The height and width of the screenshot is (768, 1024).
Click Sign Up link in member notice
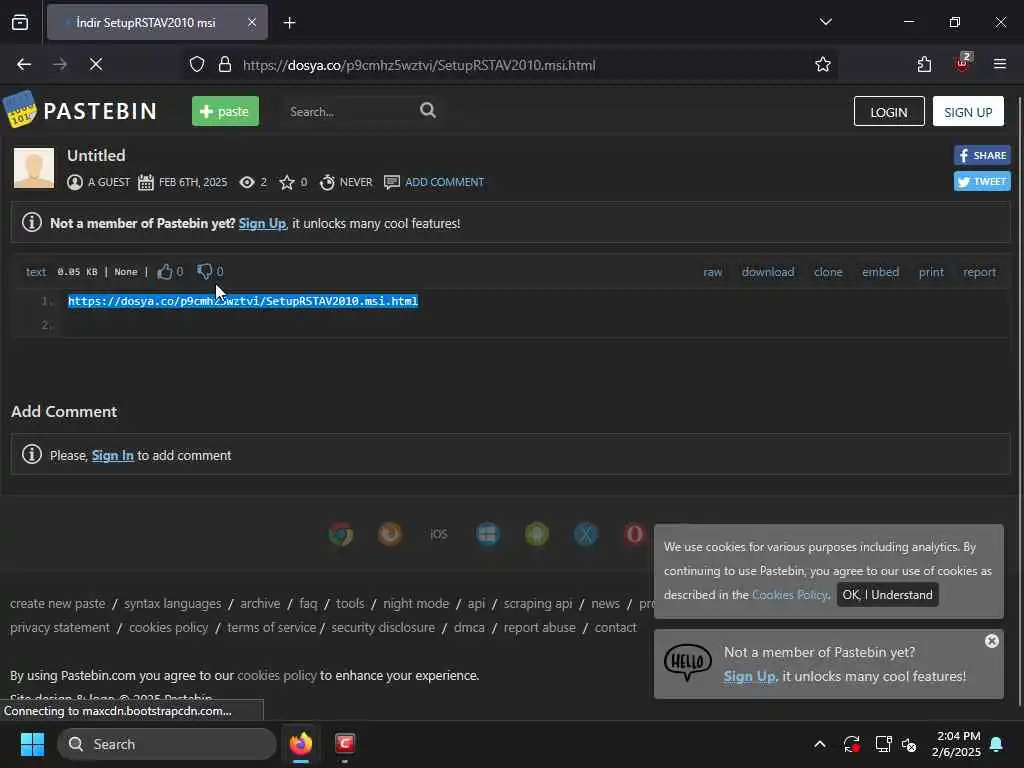tap(262, 223)
